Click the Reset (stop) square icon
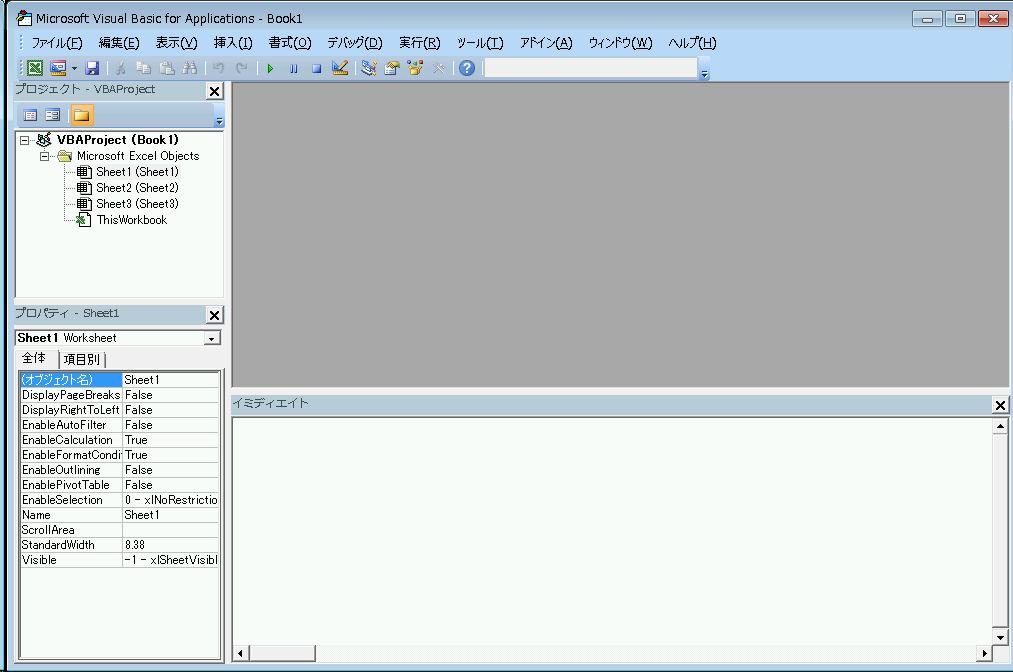1013x672 pixels. [x=316, y=69]
